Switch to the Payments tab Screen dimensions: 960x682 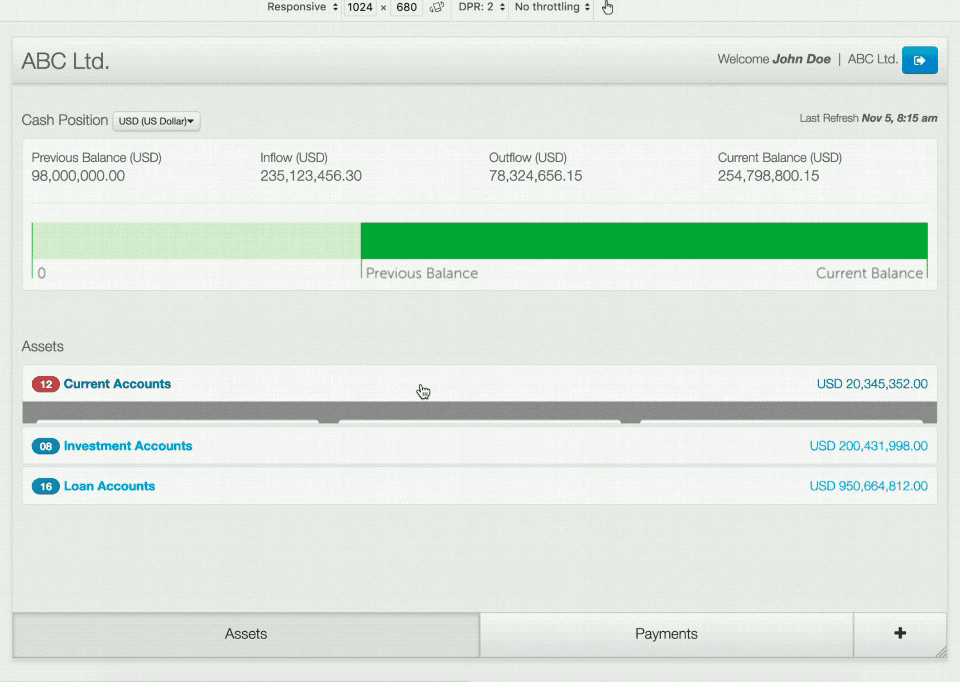tap(666, 634)
